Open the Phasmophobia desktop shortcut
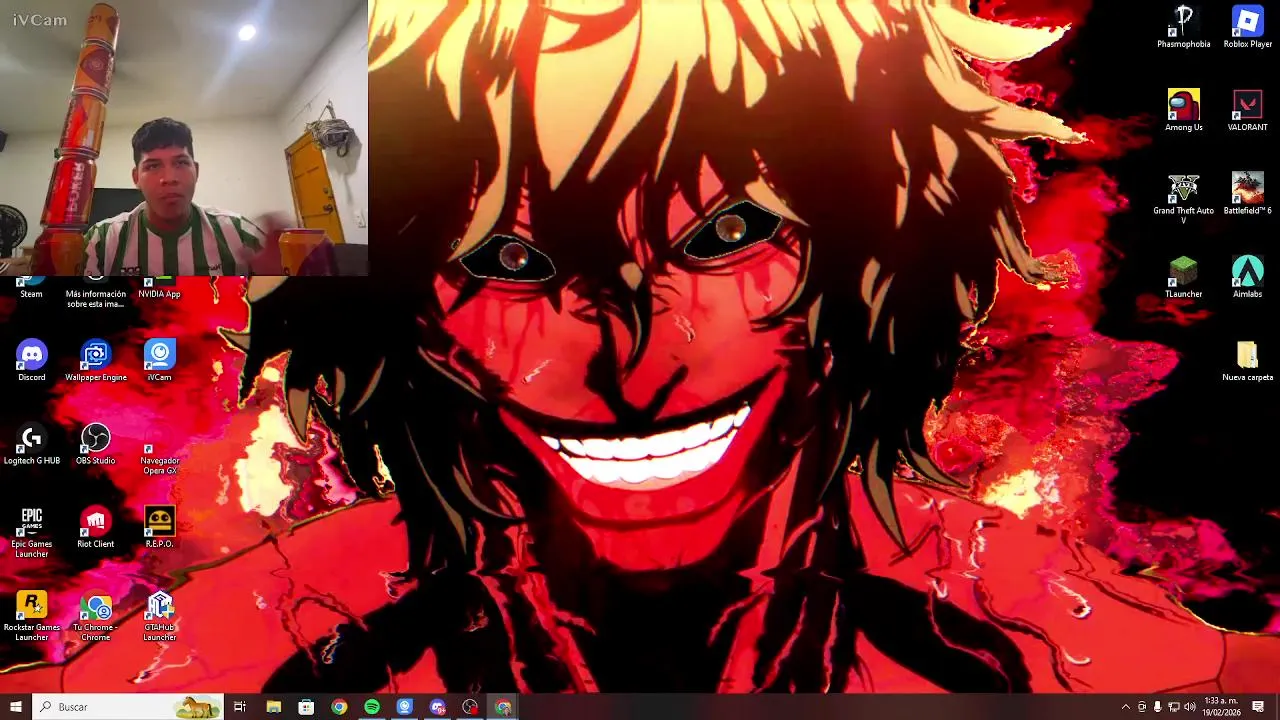The width and height of the screenshot is (1280, 720). 1184,27
